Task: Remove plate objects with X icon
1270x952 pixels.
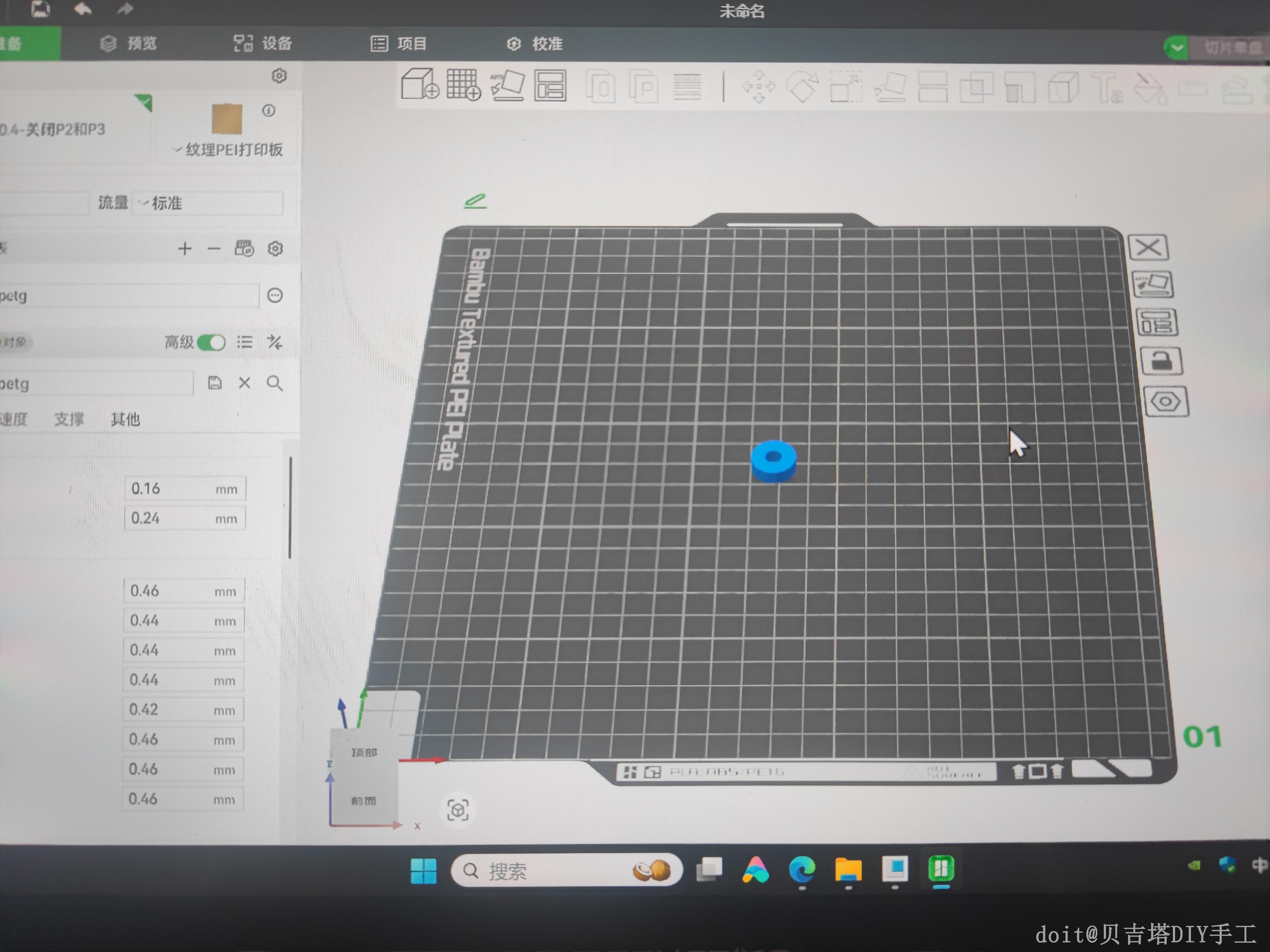Action: [1148, 248]
